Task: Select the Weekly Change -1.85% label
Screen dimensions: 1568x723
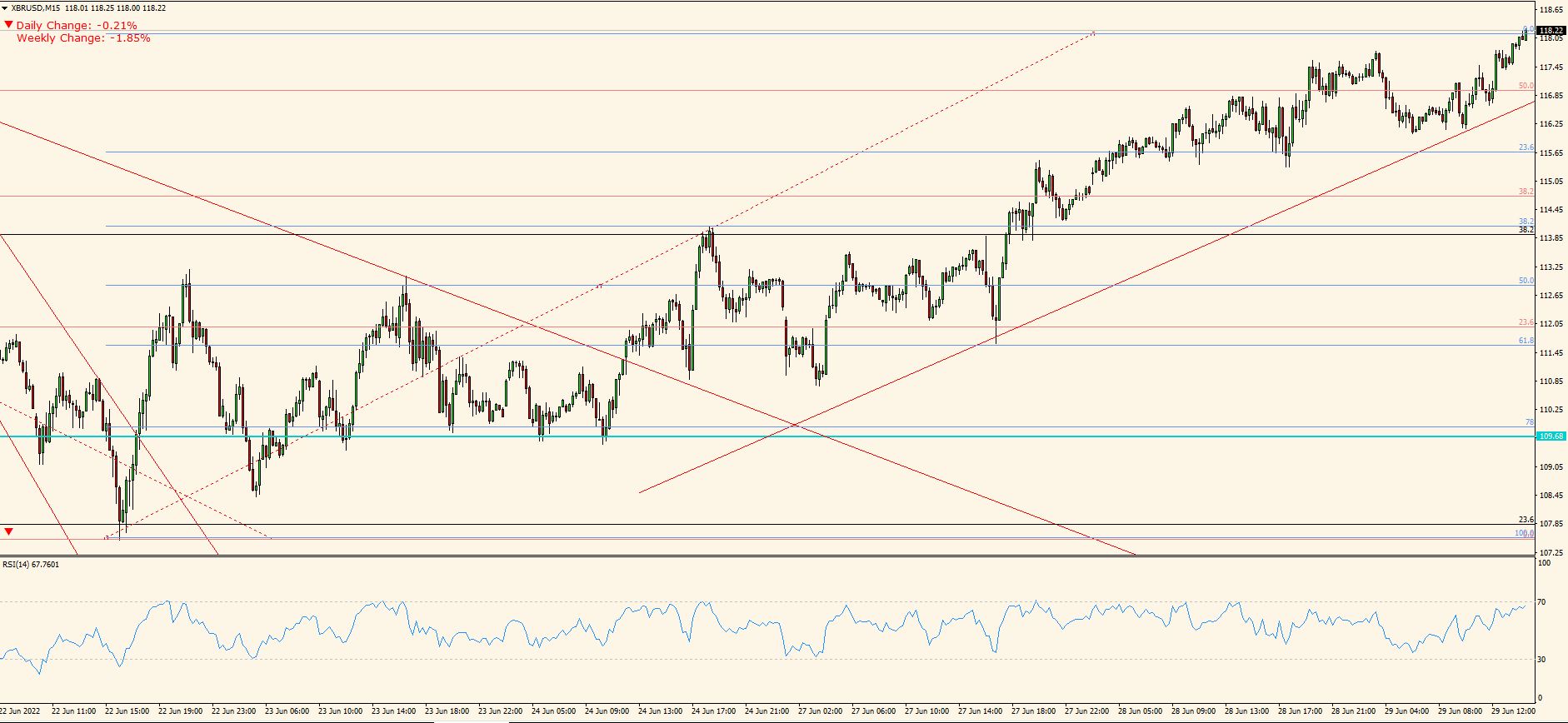Action: (x=83, y=38)
